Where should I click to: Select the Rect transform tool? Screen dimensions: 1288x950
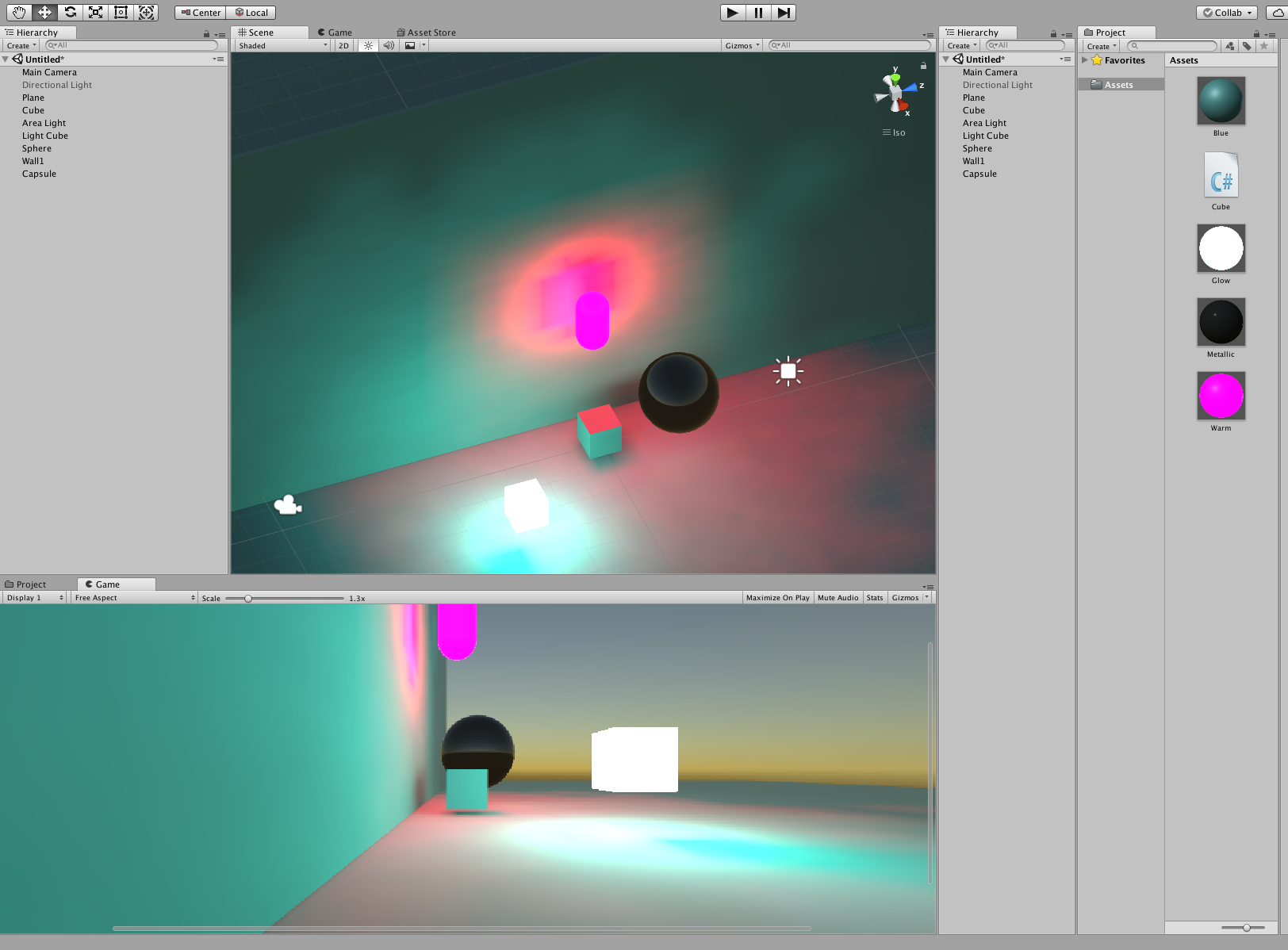[x=121, y=12]
